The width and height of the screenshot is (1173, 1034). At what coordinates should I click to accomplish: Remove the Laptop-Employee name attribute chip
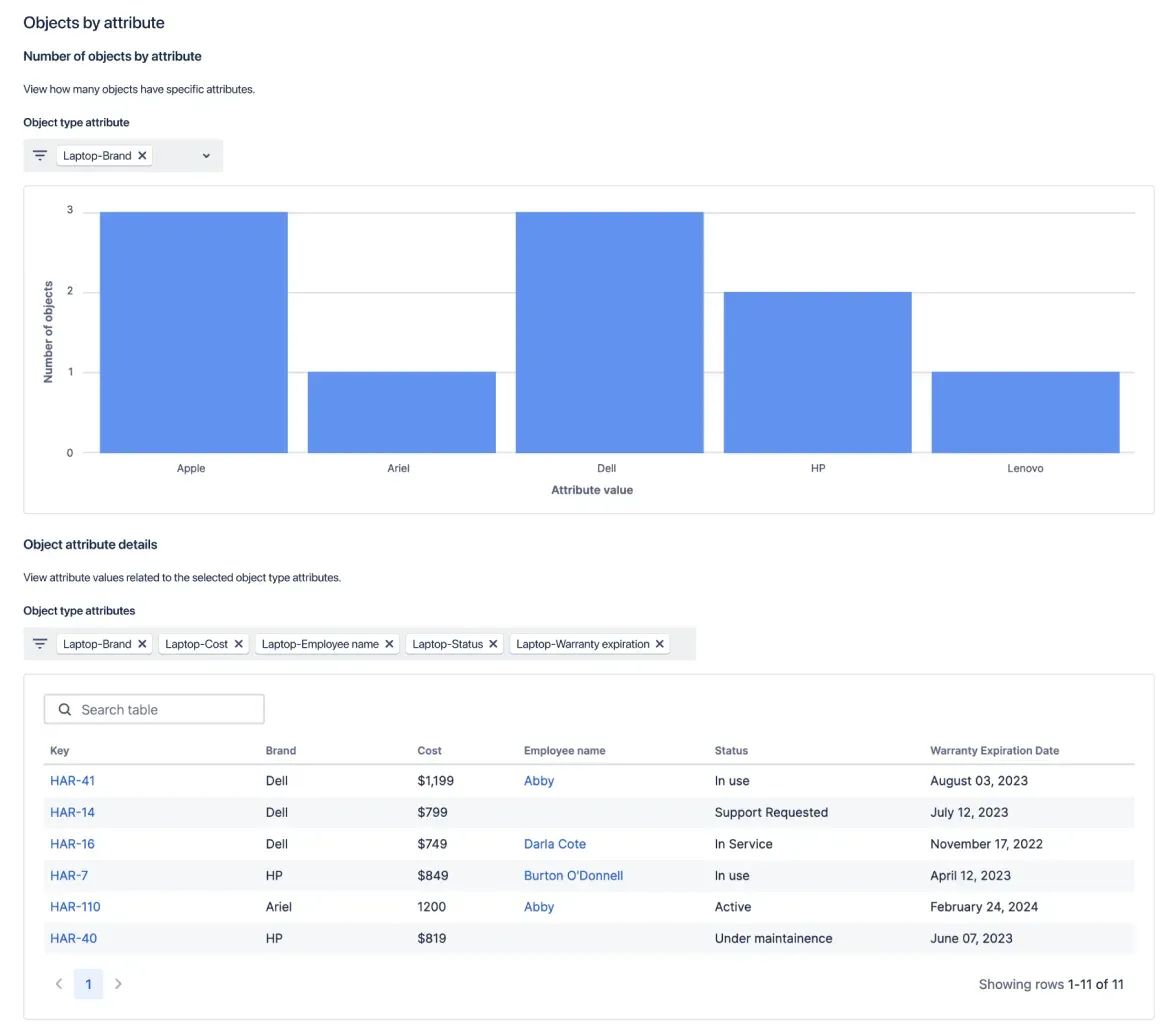point(390,643)
